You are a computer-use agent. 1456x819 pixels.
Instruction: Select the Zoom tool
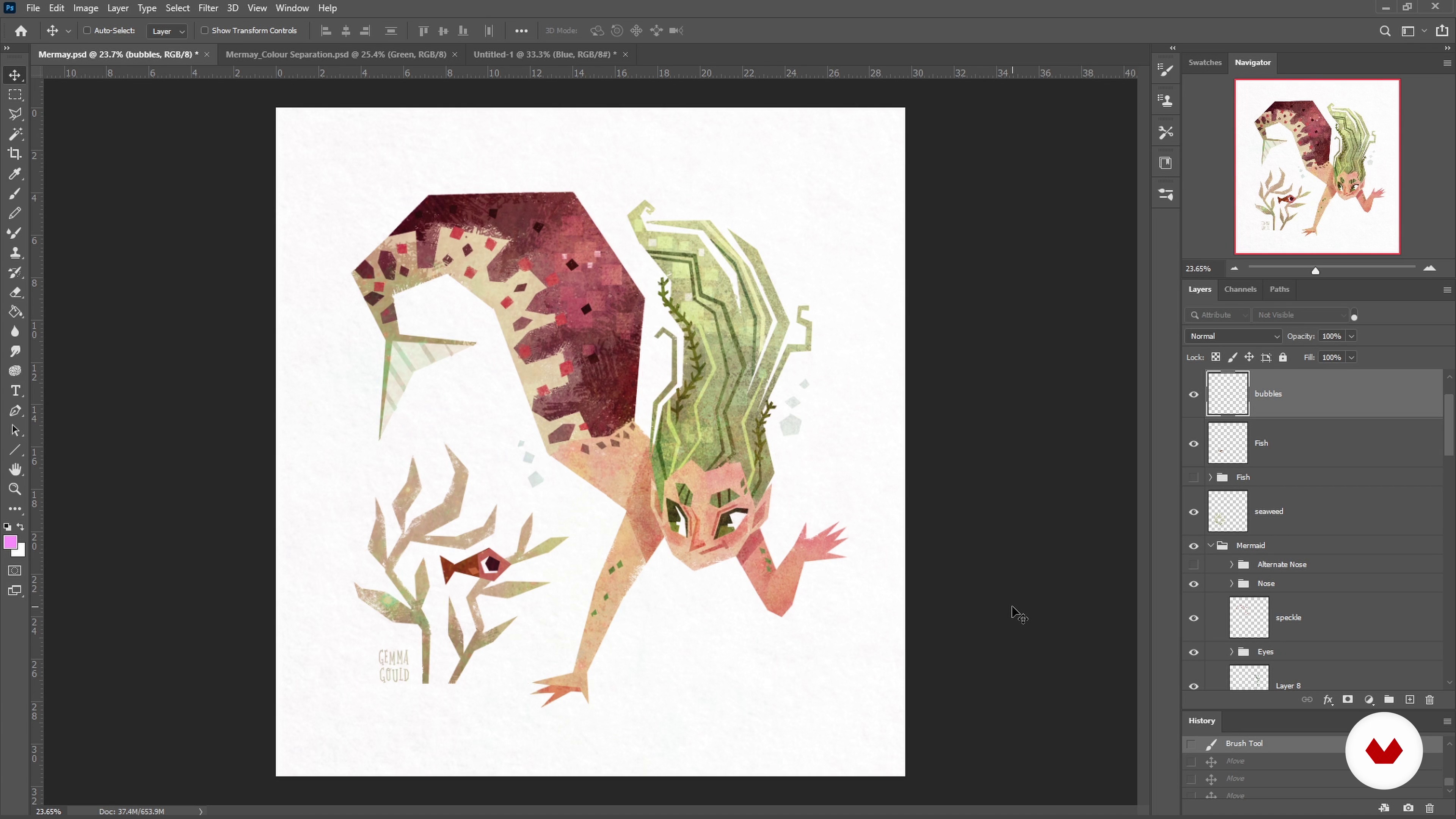(15, 490)
